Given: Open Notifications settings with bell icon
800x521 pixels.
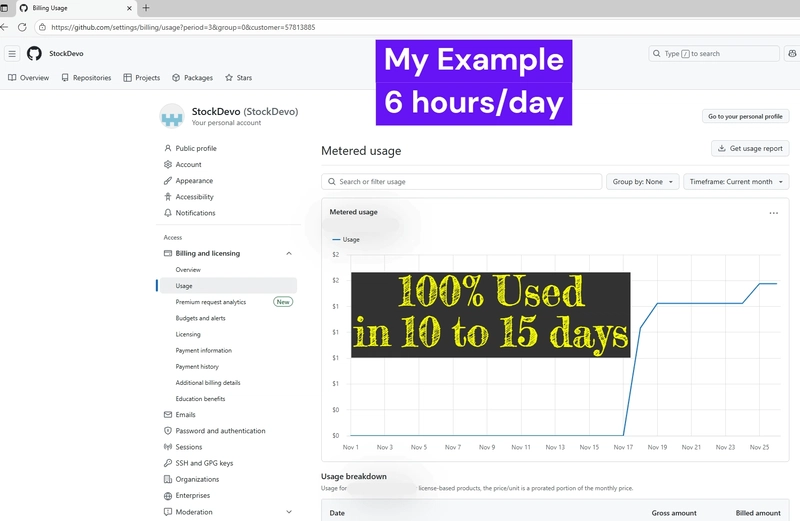Looking at the screenshot, I should 195,213.
